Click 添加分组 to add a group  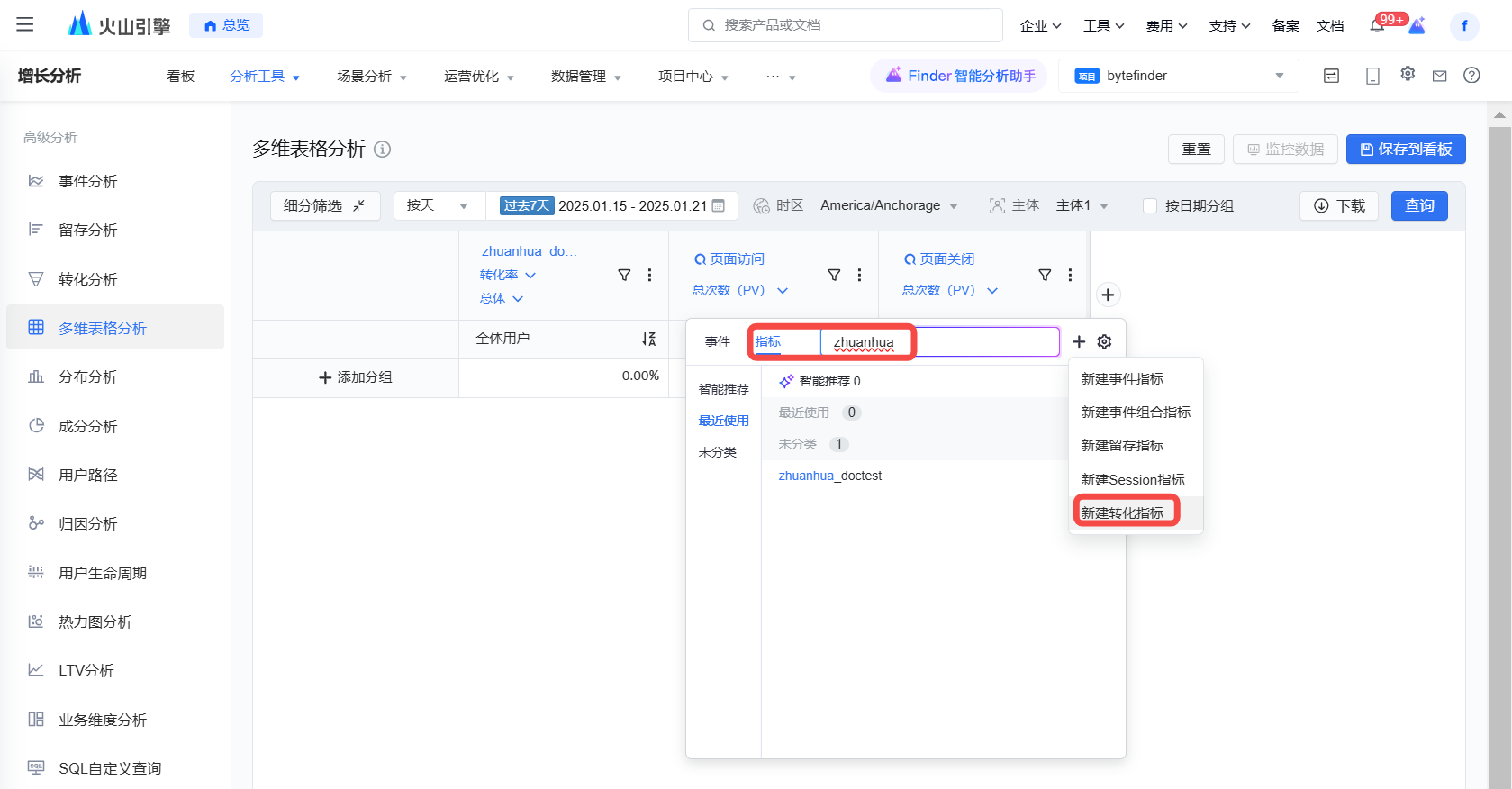[x=356, y=377]
